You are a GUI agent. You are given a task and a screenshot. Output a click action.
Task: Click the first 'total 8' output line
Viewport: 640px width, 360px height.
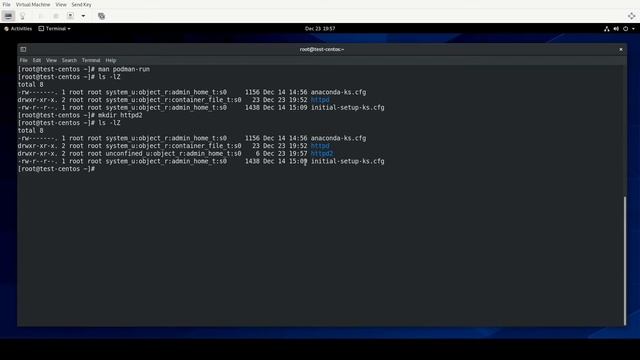30,84
